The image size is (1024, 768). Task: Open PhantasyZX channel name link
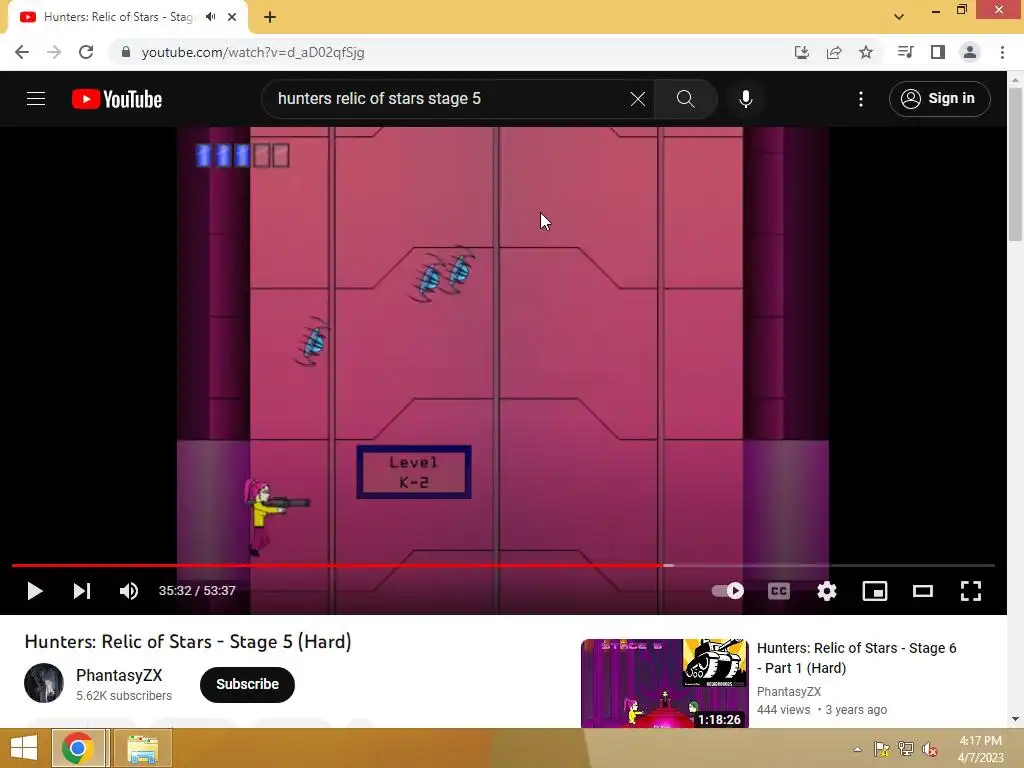[119, 675]
